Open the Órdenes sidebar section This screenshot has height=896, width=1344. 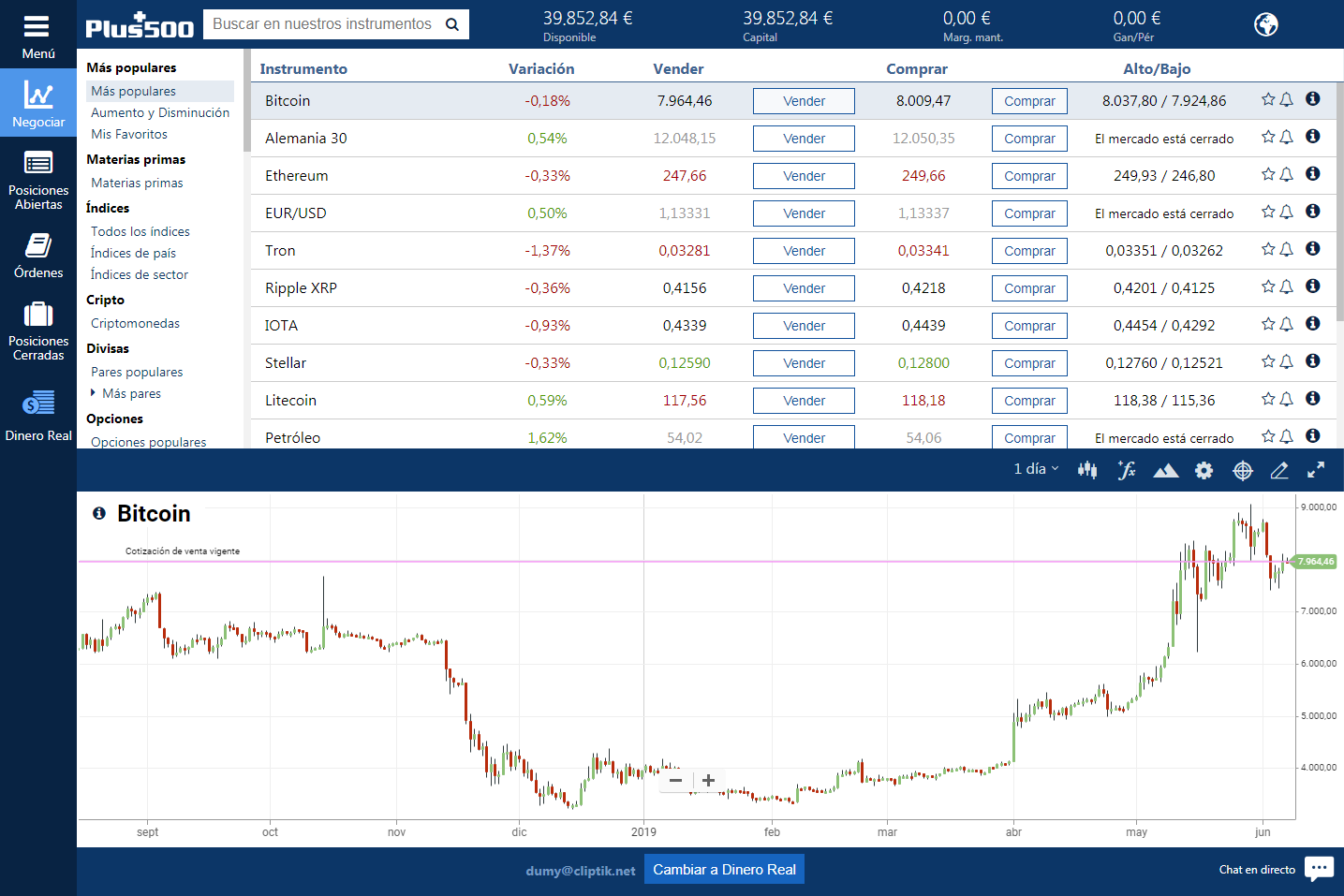point(38,255)
